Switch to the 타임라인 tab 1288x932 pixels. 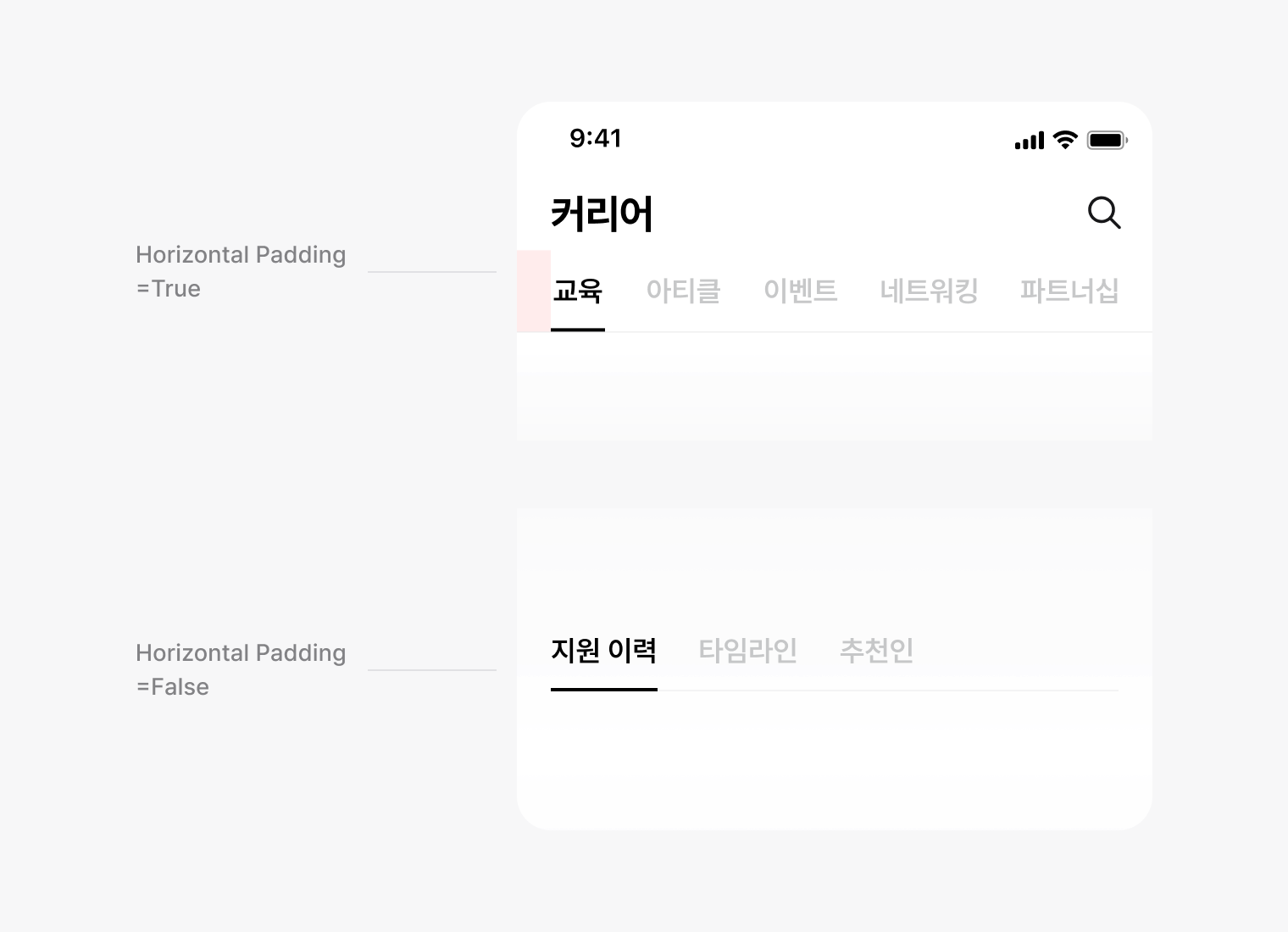pos(747,650)
